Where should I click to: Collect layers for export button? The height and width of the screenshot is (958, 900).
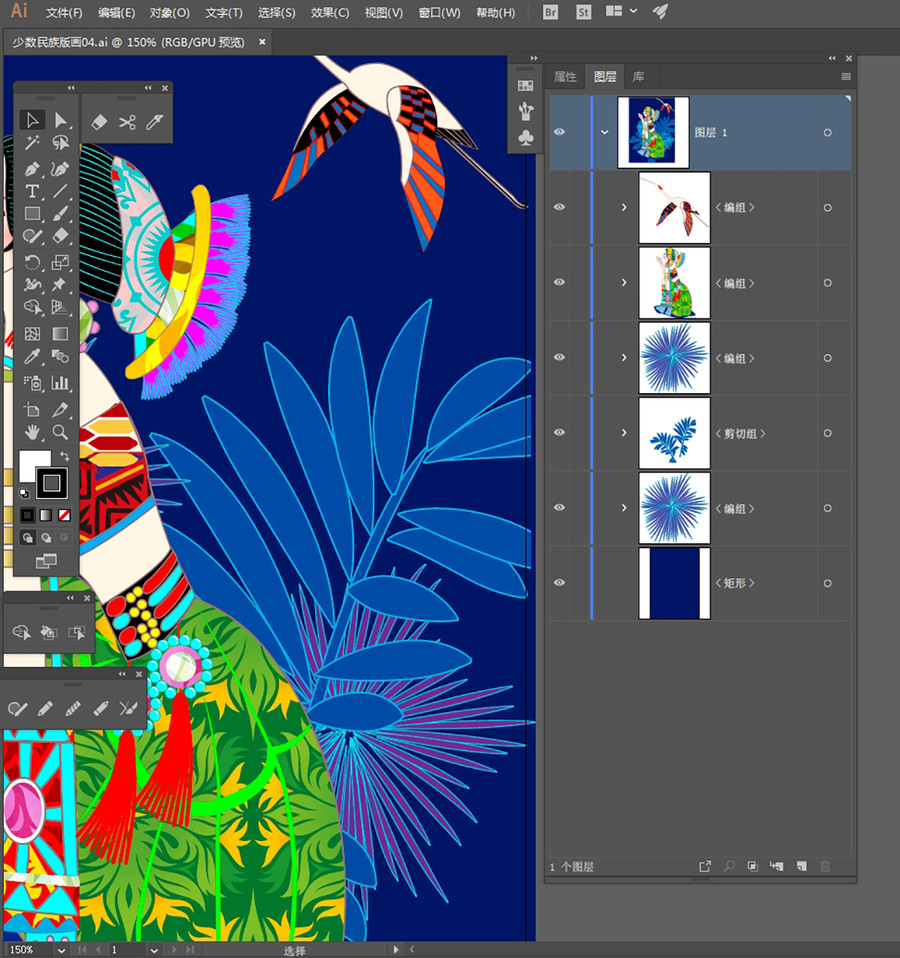704,866
